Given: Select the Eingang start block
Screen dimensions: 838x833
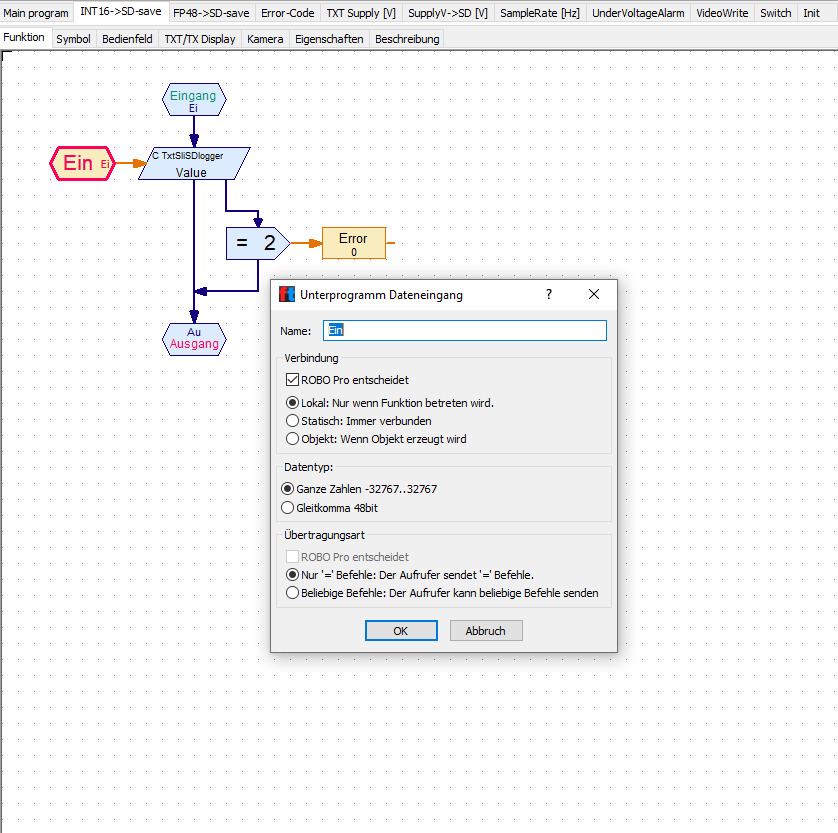Looking at the screenshot, I should (194, 99).
